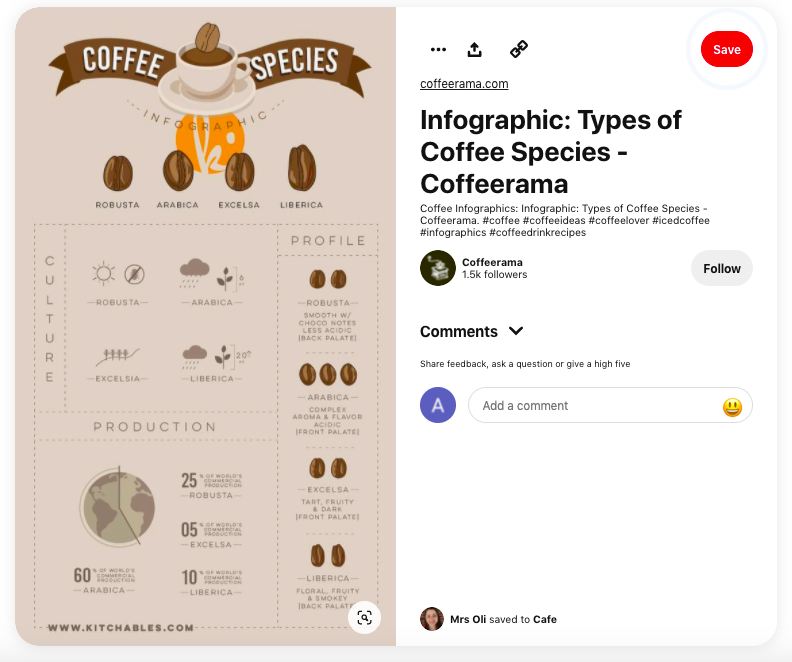This screenshot has height=662, width=792.
Task: Open the emoji picker smiley icon
Action: pos(732,407)
